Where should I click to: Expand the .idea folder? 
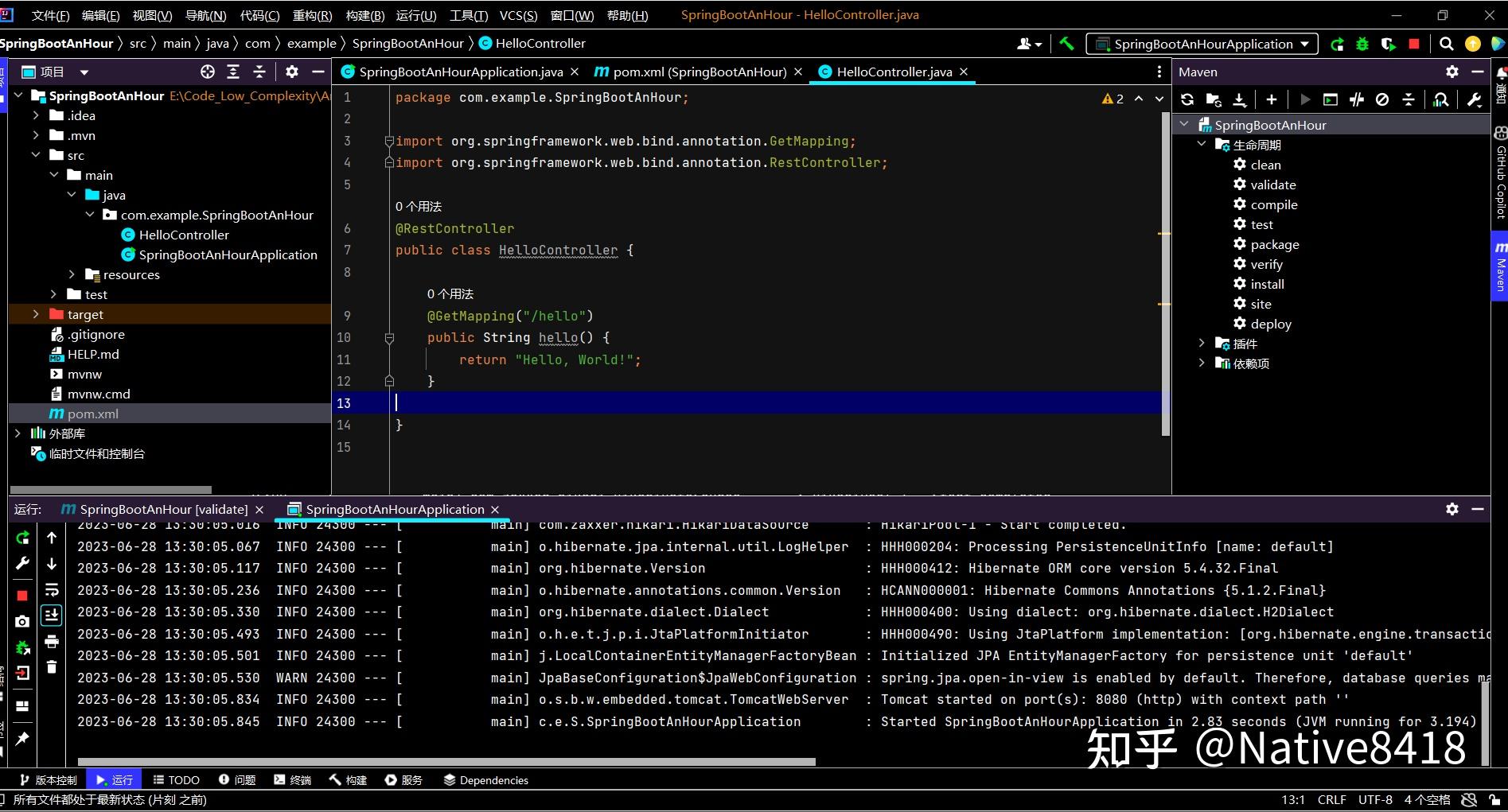click(36, 115)
